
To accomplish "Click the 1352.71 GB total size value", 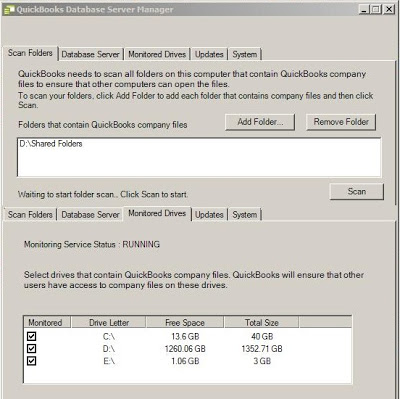I will 262,349.
